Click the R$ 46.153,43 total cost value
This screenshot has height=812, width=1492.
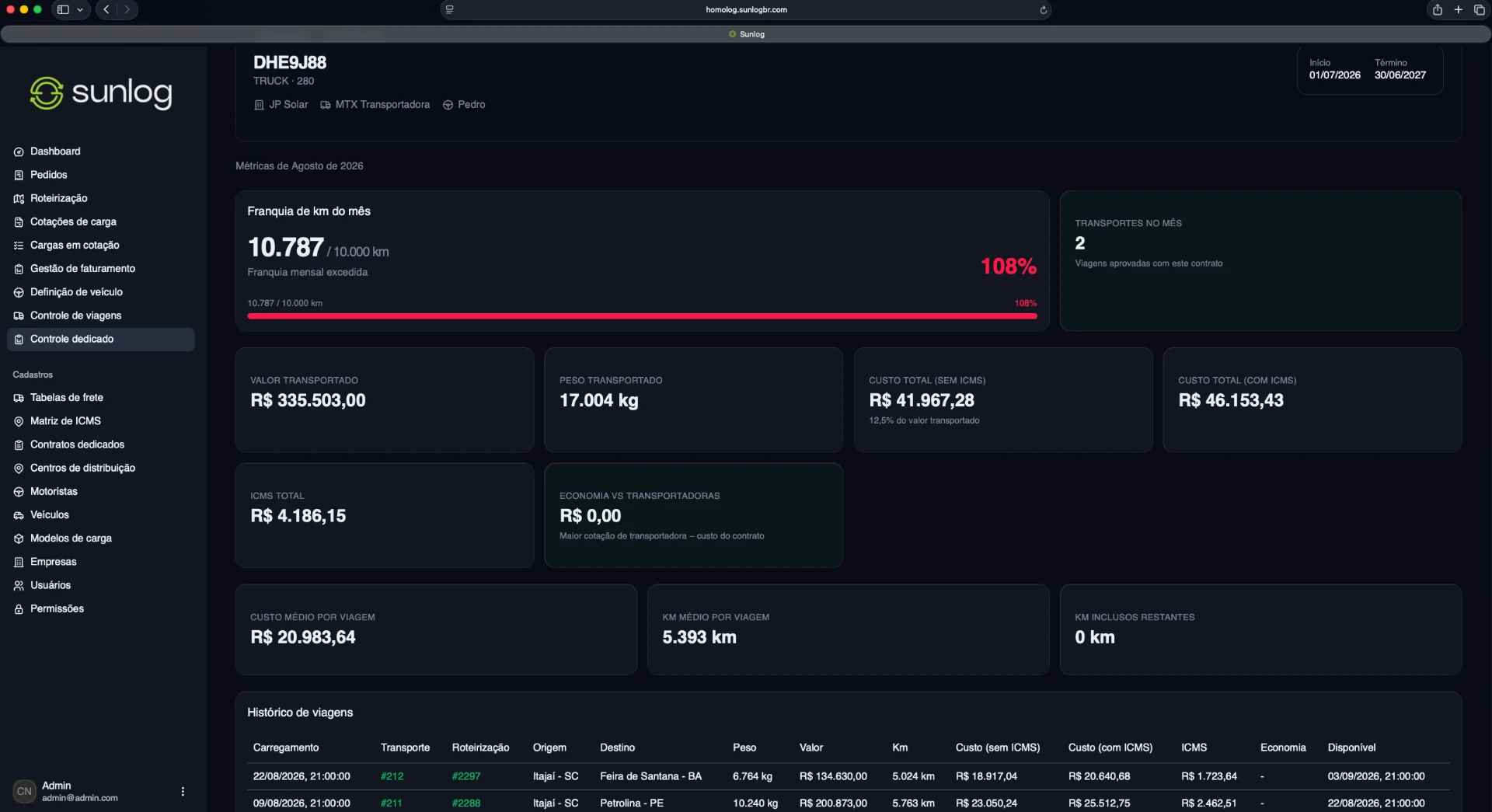(1230, 401)
